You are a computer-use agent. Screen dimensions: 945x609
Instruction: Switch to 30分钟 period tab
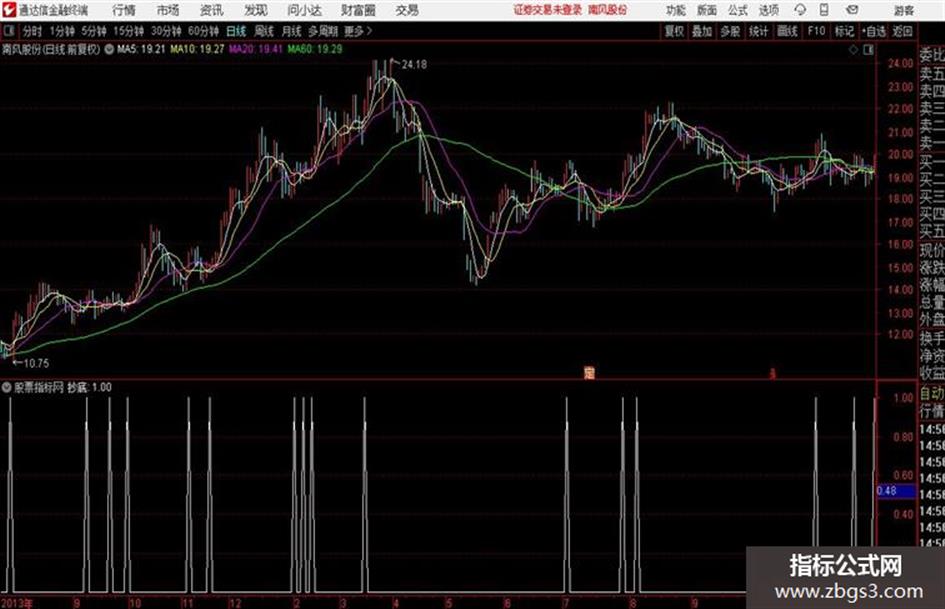coord(166,31)
